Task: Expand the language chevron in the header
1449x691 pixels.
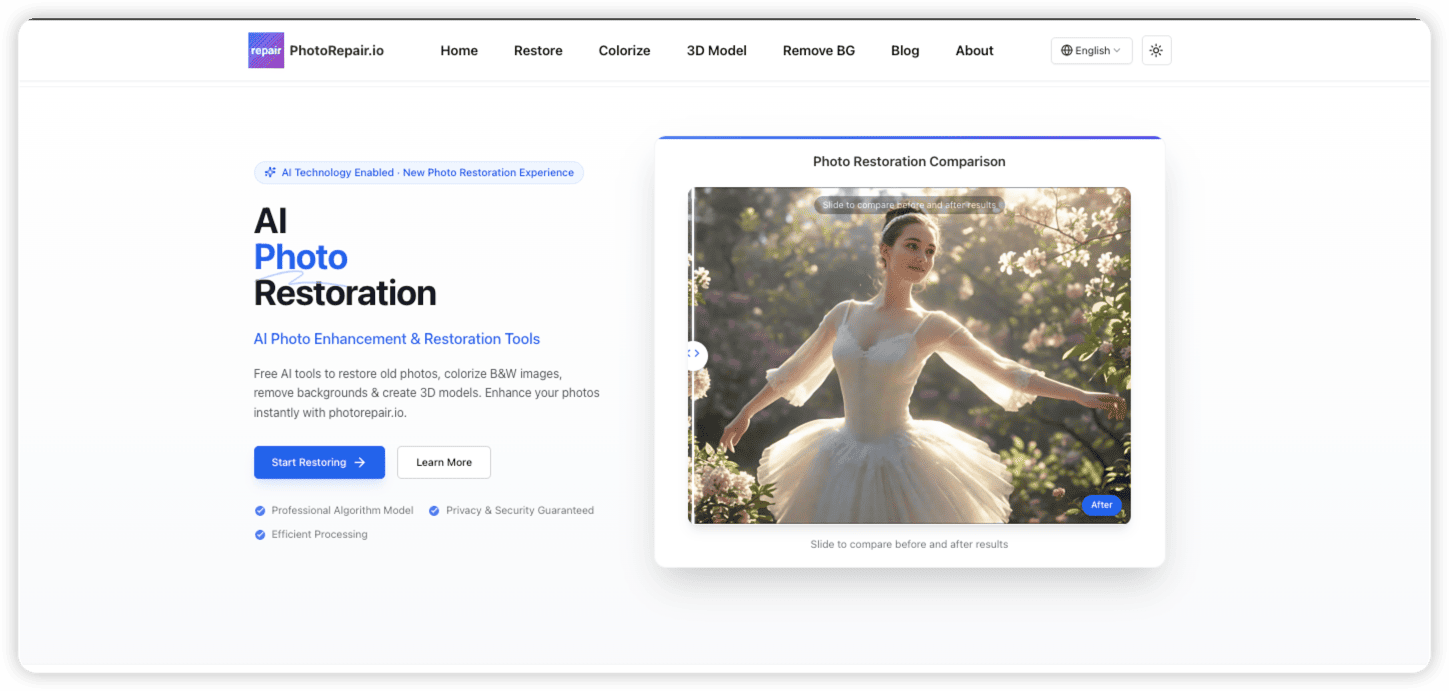Action: [x=1118, y=50]
